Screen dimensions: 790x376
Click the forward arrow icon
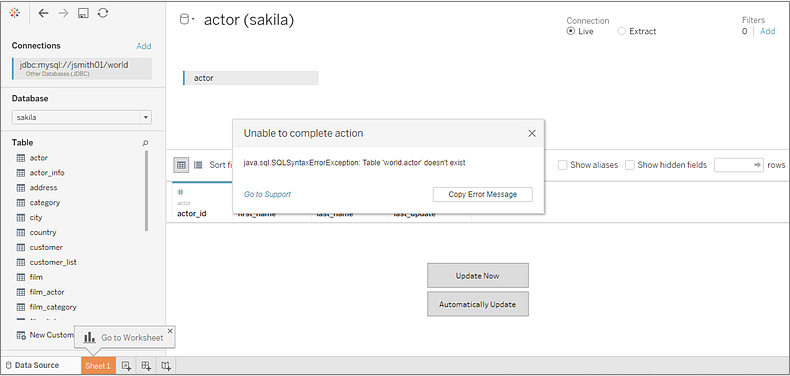click(x=63, y=14)
